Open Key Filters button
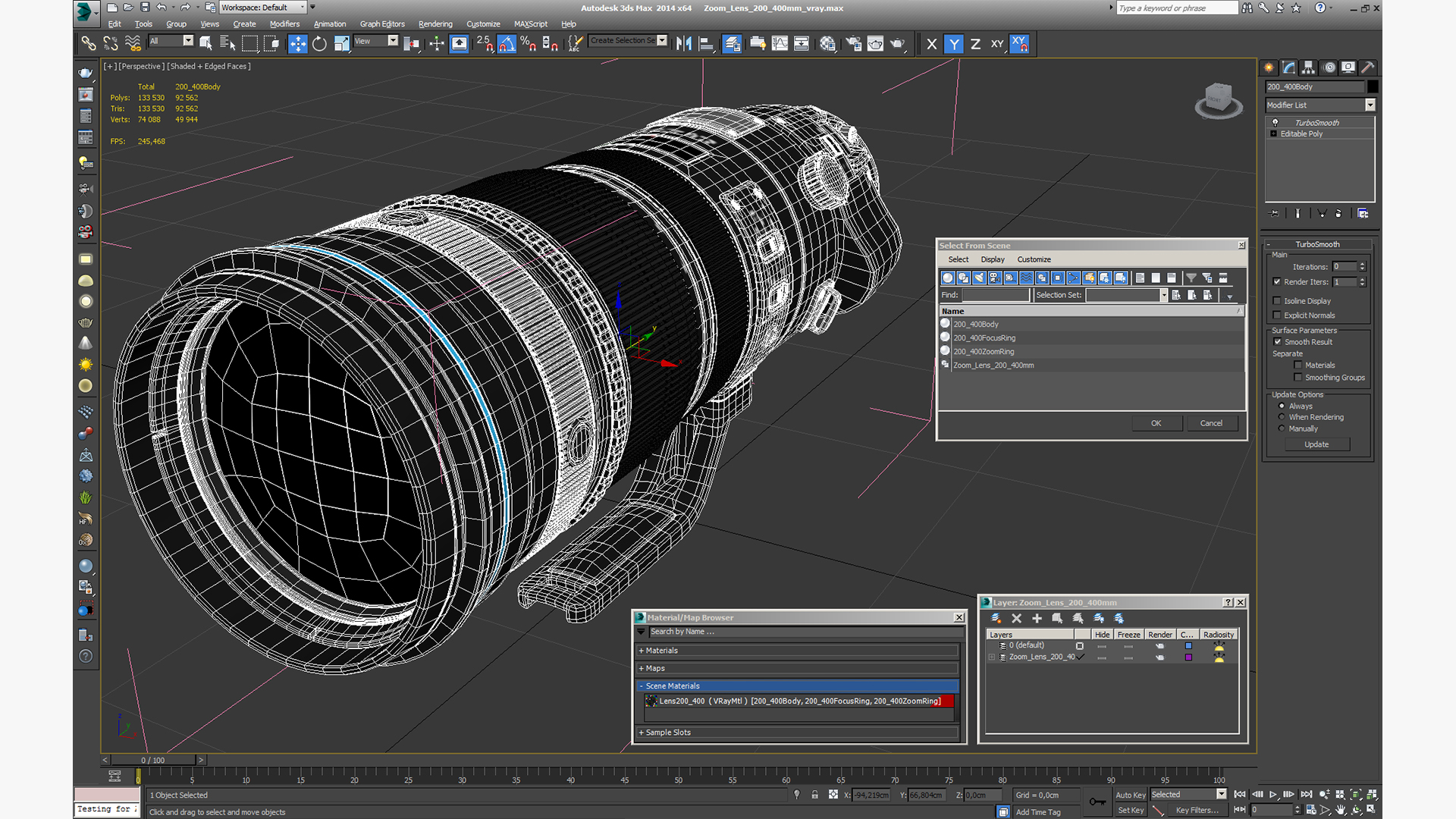This screenshot has height=819, width=1456. click(x=1197, y=810)
